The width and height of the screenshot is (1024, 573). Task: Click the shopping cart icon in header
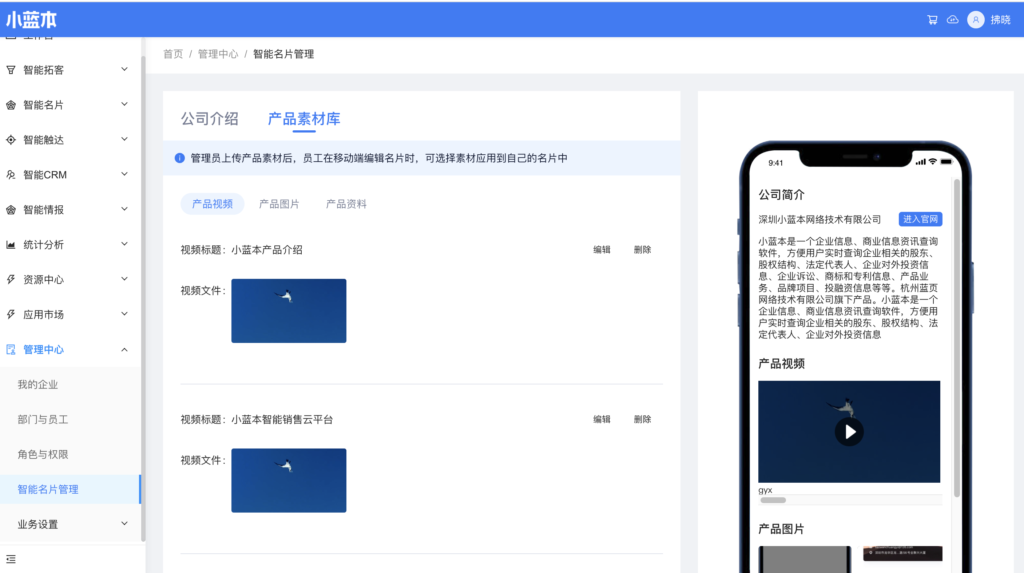[x=932, y=19]
